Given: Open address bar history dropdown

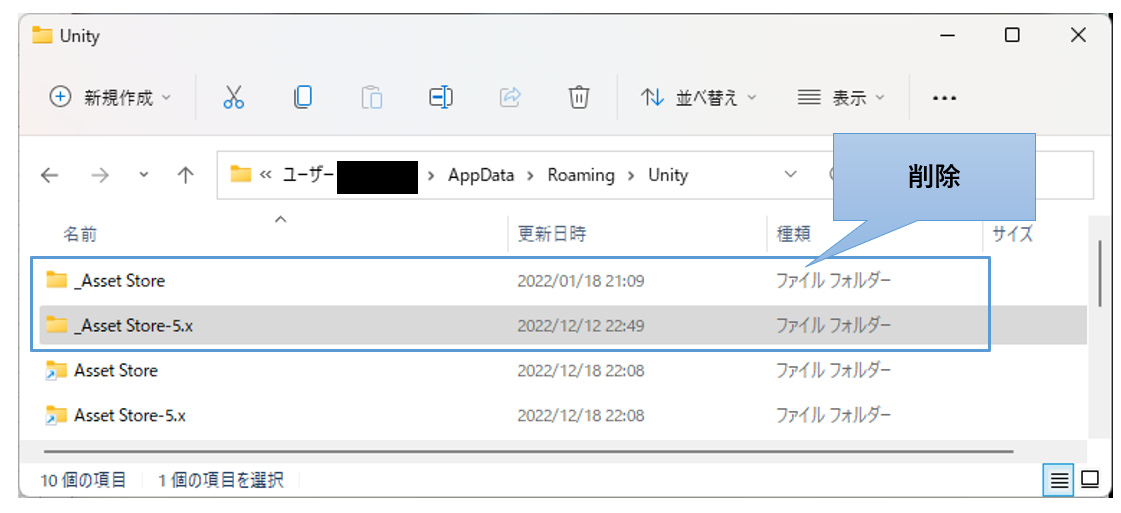Looking at the screenshot, I should pos(791,174).
